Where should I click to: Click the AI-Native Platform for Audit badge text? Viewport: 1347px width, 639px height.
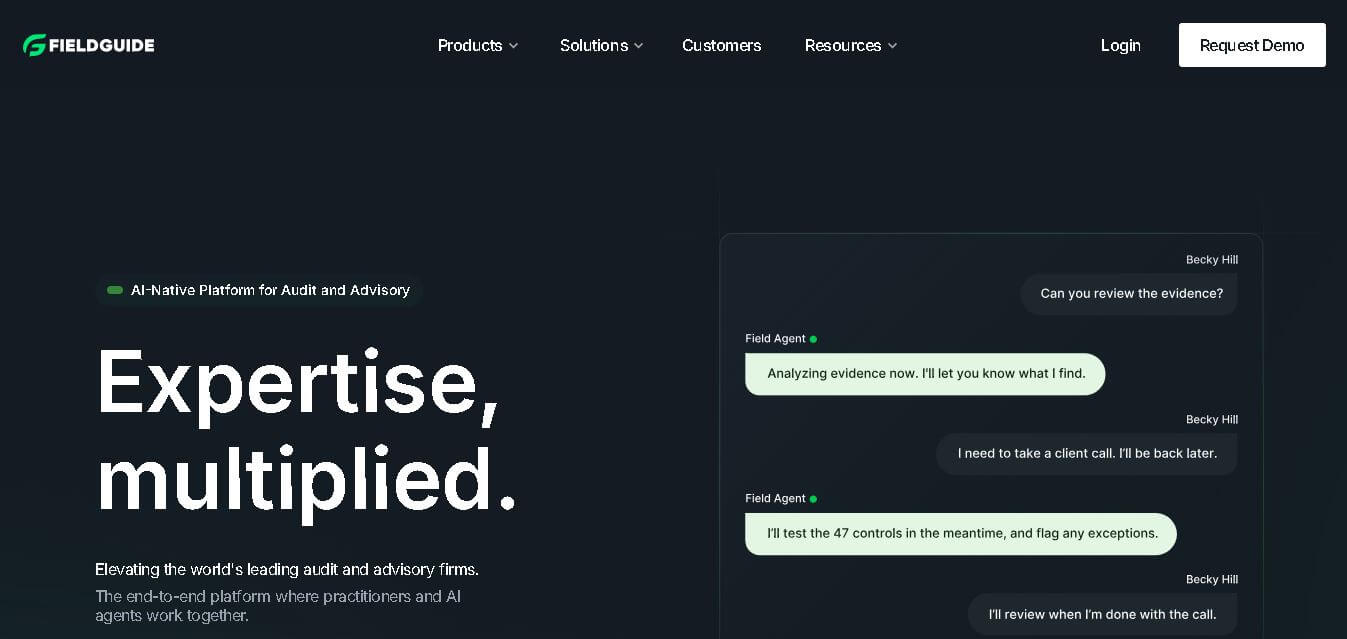270,290
